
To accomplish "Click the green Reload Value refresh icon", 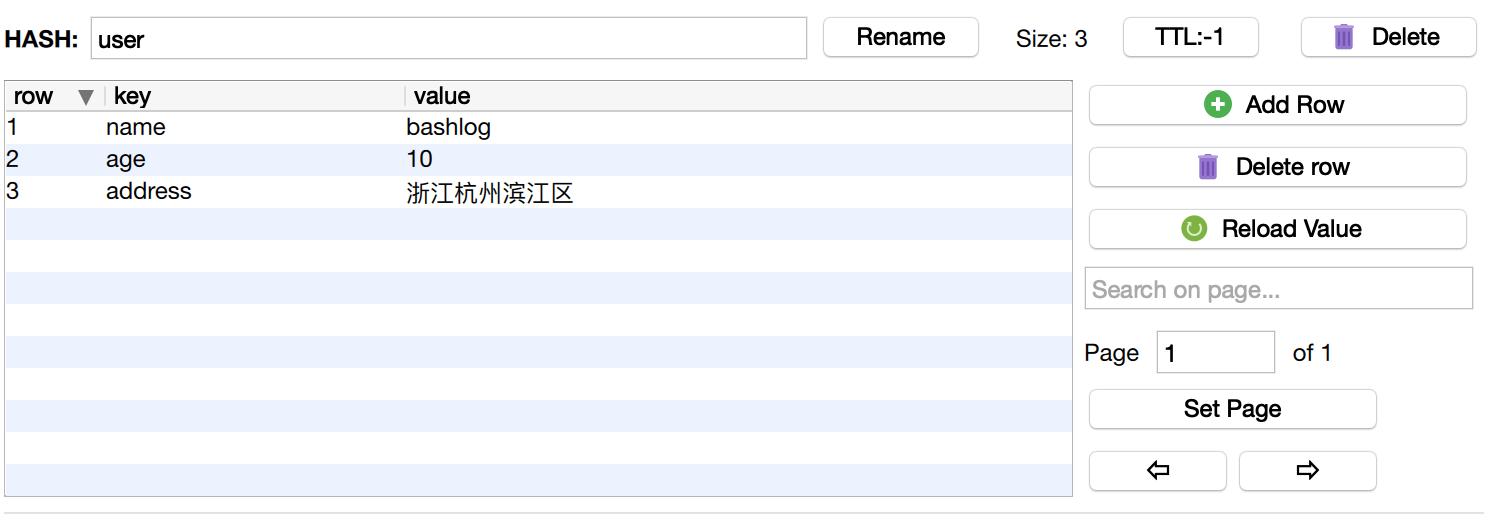I will point(1193,229).
